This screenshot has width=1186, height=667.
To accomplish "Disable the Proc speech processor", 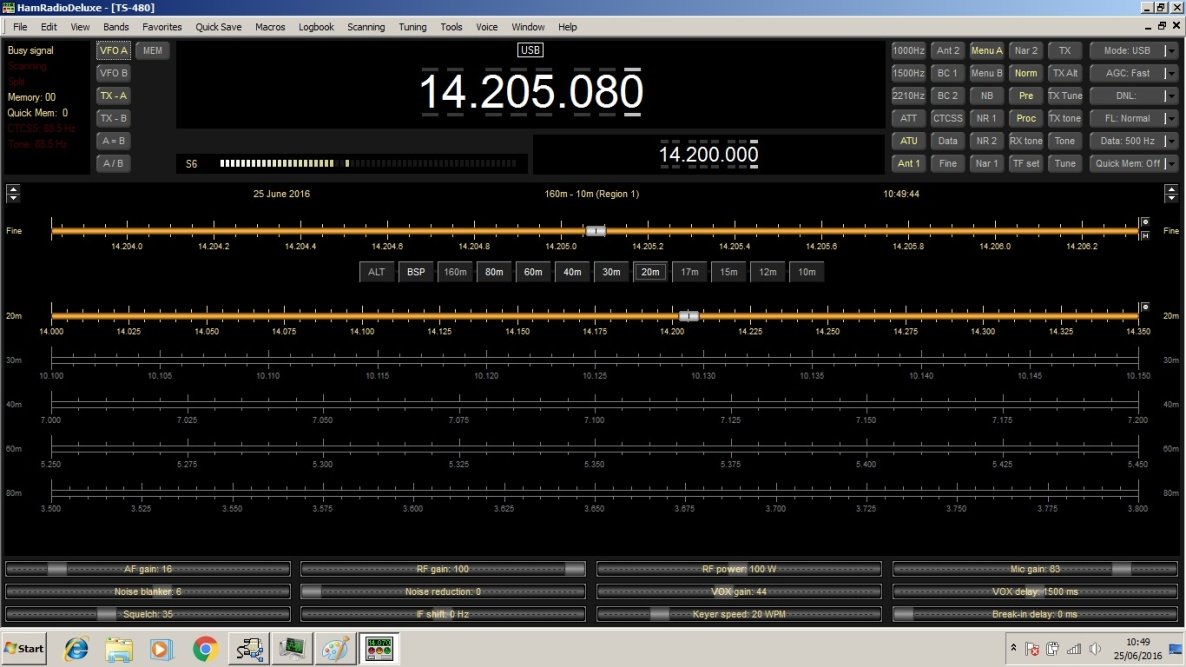I will pyautogui.click(x=1026, y=119).
